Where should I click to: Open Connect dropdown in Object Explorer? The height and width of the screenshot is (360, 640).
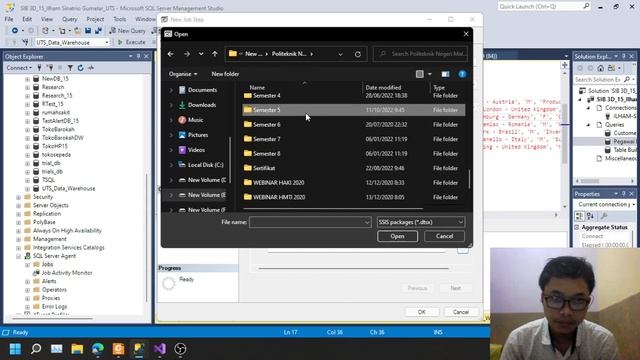[x=19, y=68]
